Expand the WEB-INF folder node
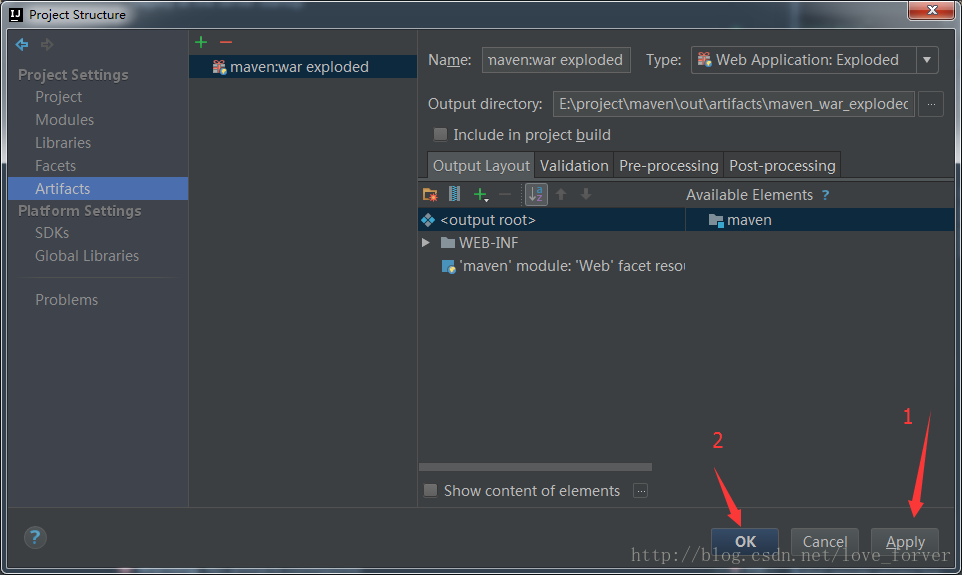The height and width of the screenshot is (575, 962). point(426,243)
